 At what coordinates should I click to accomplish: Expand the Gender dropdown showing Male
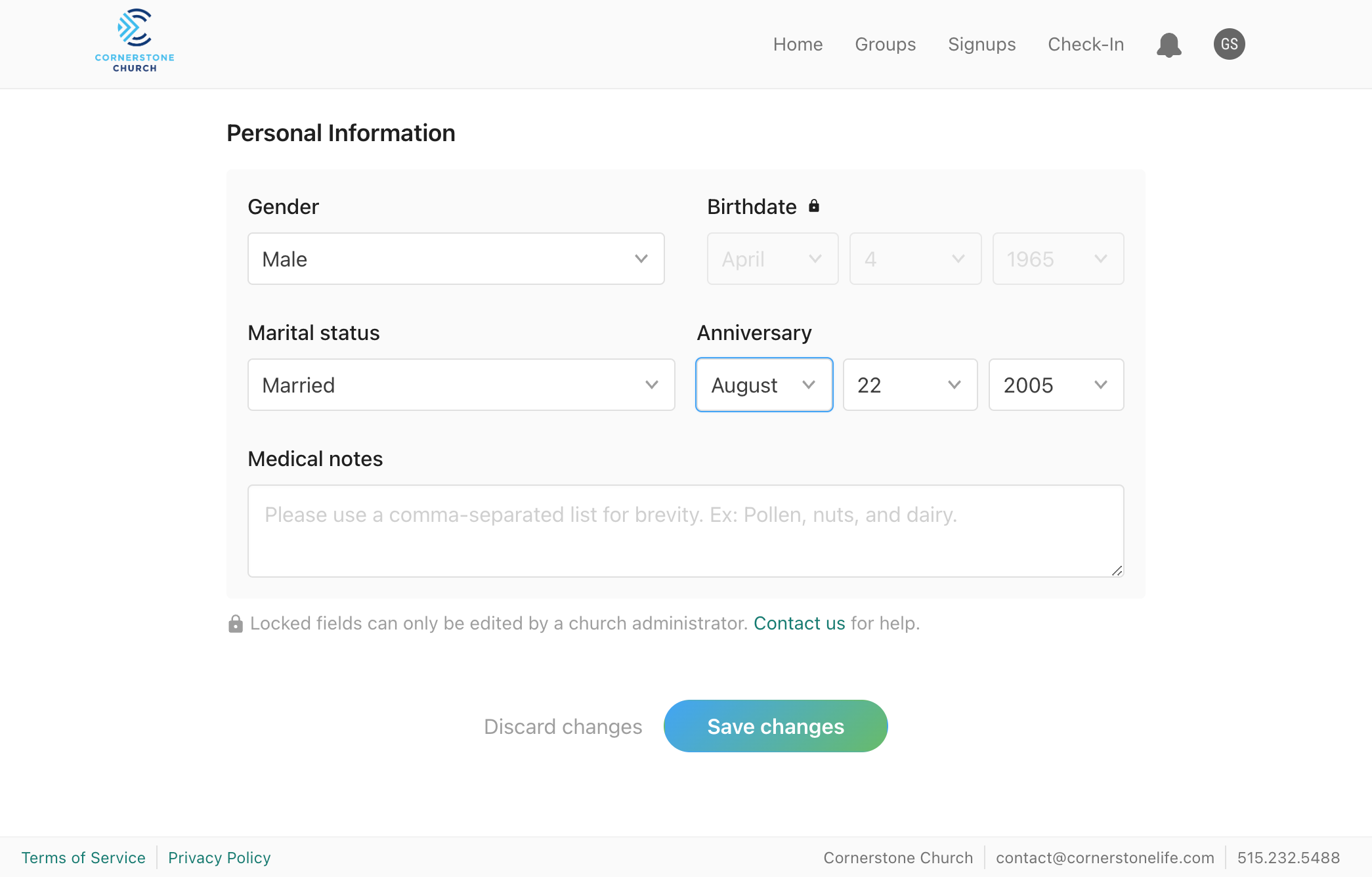(456, 259)
